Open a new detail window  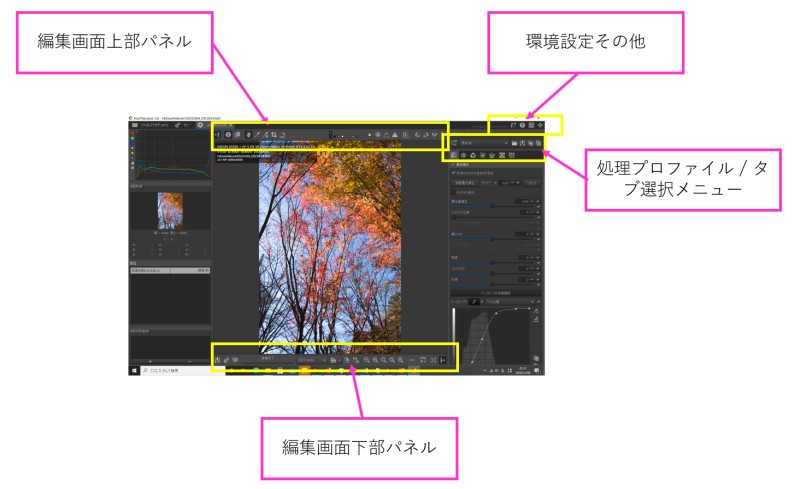tap(423, 360)
